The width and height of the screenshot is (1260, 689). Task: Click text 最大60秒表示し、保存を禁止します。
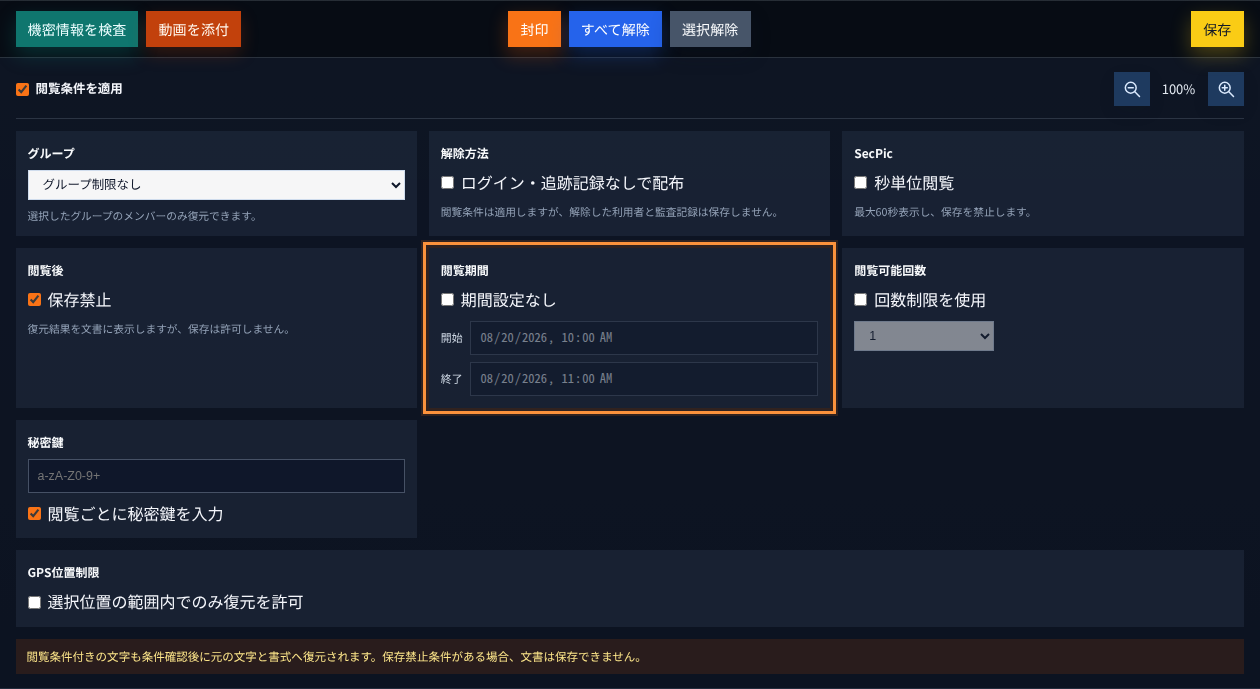[943, 212]
